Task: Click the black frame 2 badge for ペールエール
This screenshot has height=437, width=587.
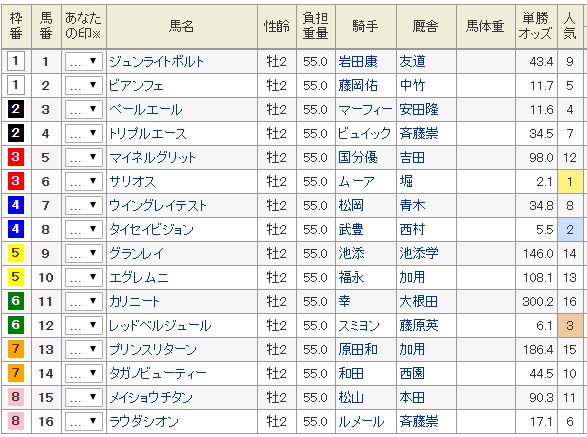Action: point(16,109)
